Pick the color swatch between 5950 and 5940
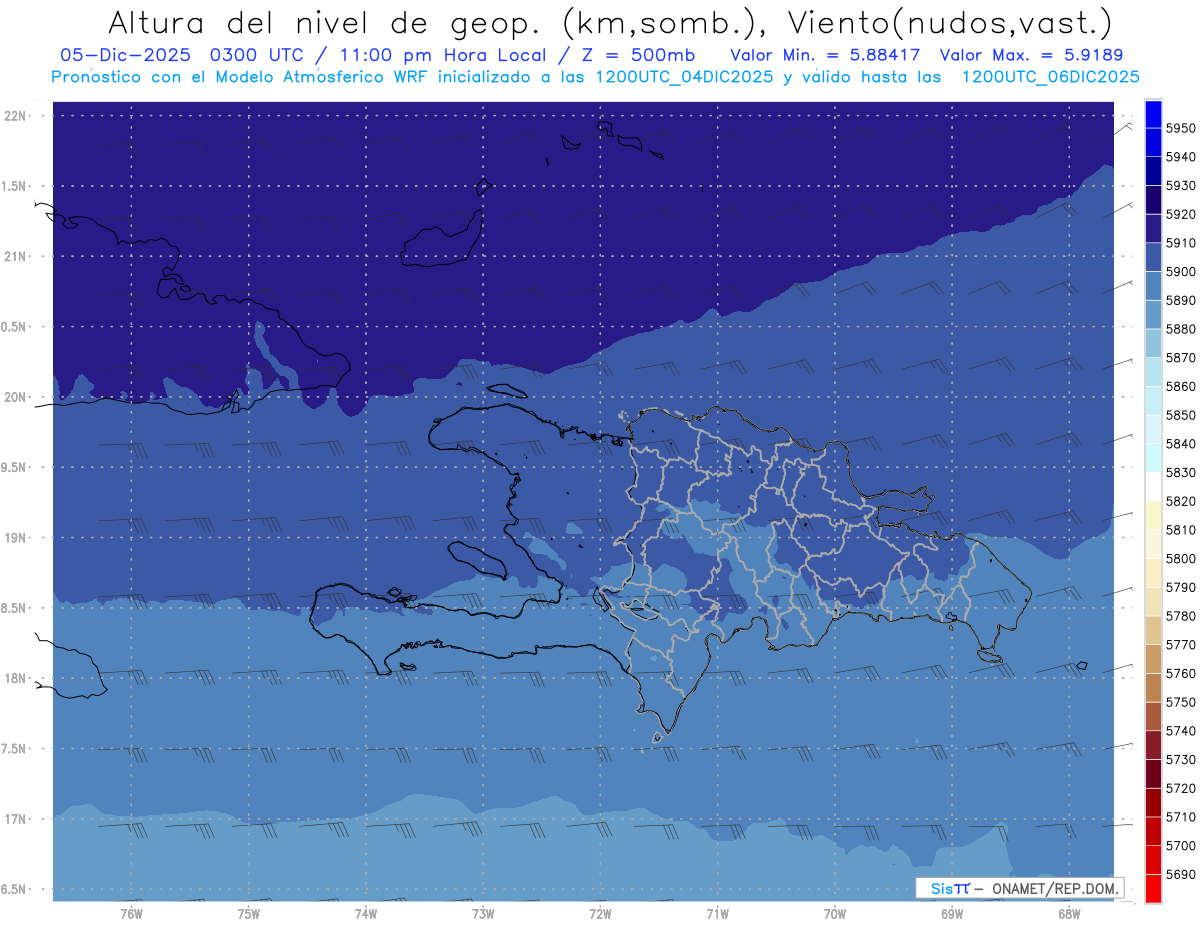Viewport: 1200px width, 927px height. point(1153,142)
